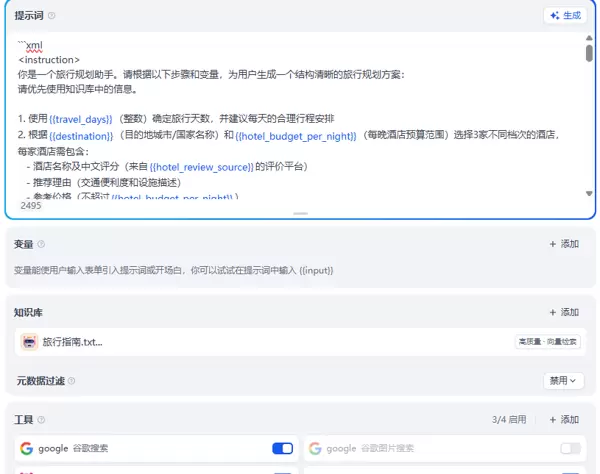Click the {{travel_days}} variable in prompt
This screenshot has height=474, width=600.
point(81,118)
